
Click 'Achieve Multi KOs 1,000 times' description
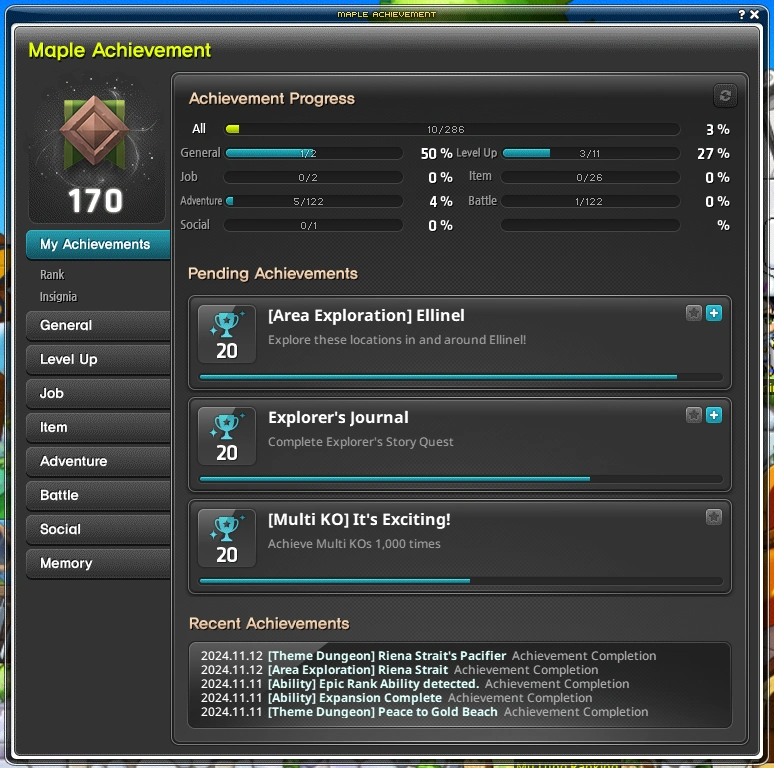pos(354,543)
